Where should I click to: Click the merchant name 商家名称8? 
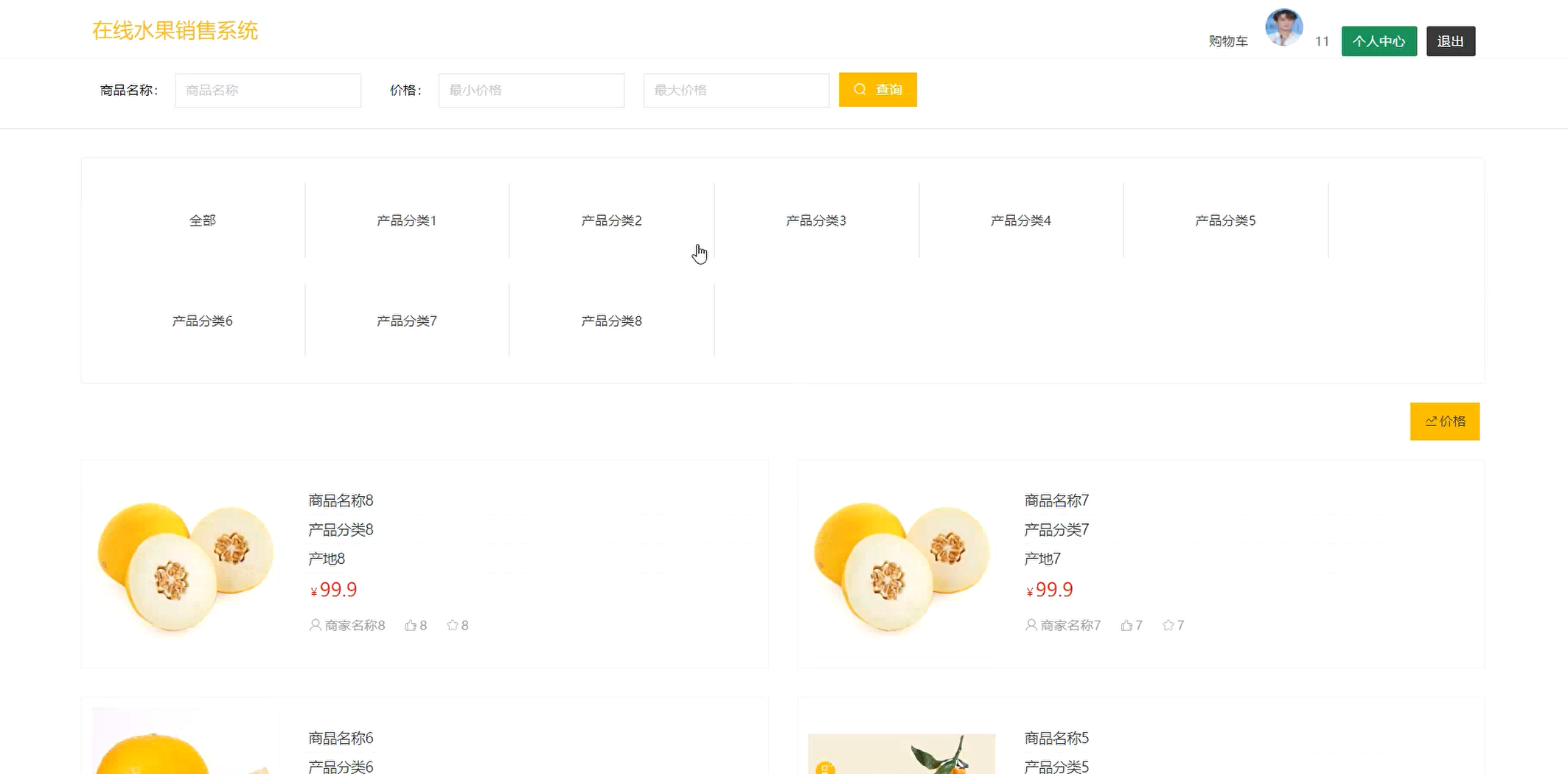355,625
